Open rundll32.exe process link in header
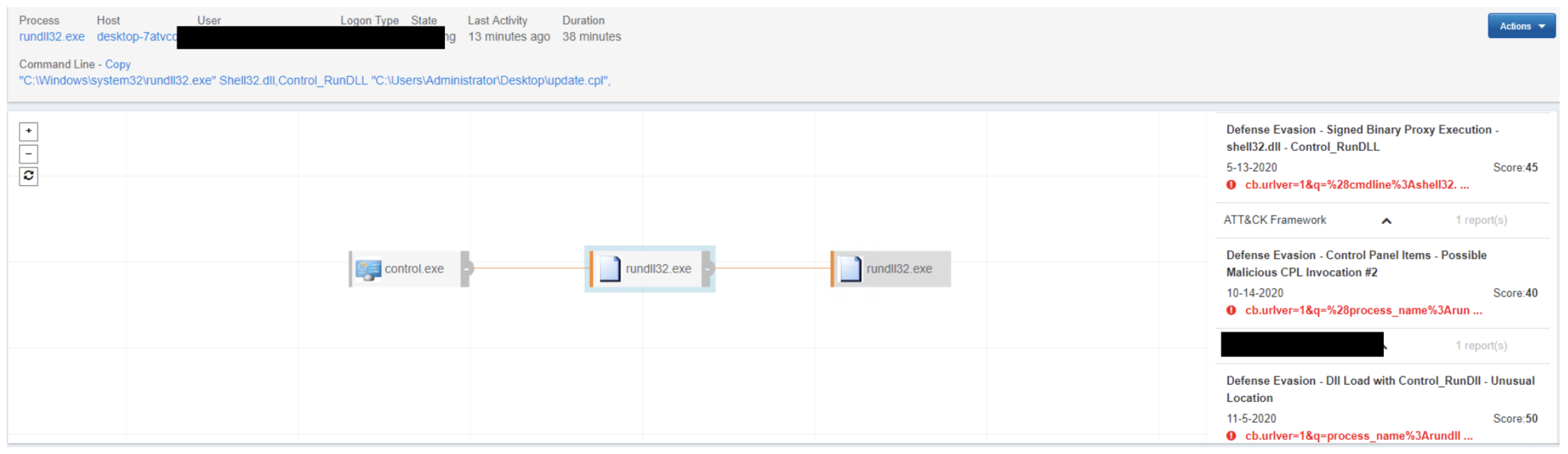The height and width of the screenshot is (454, 1568). (x=52, y=36)
